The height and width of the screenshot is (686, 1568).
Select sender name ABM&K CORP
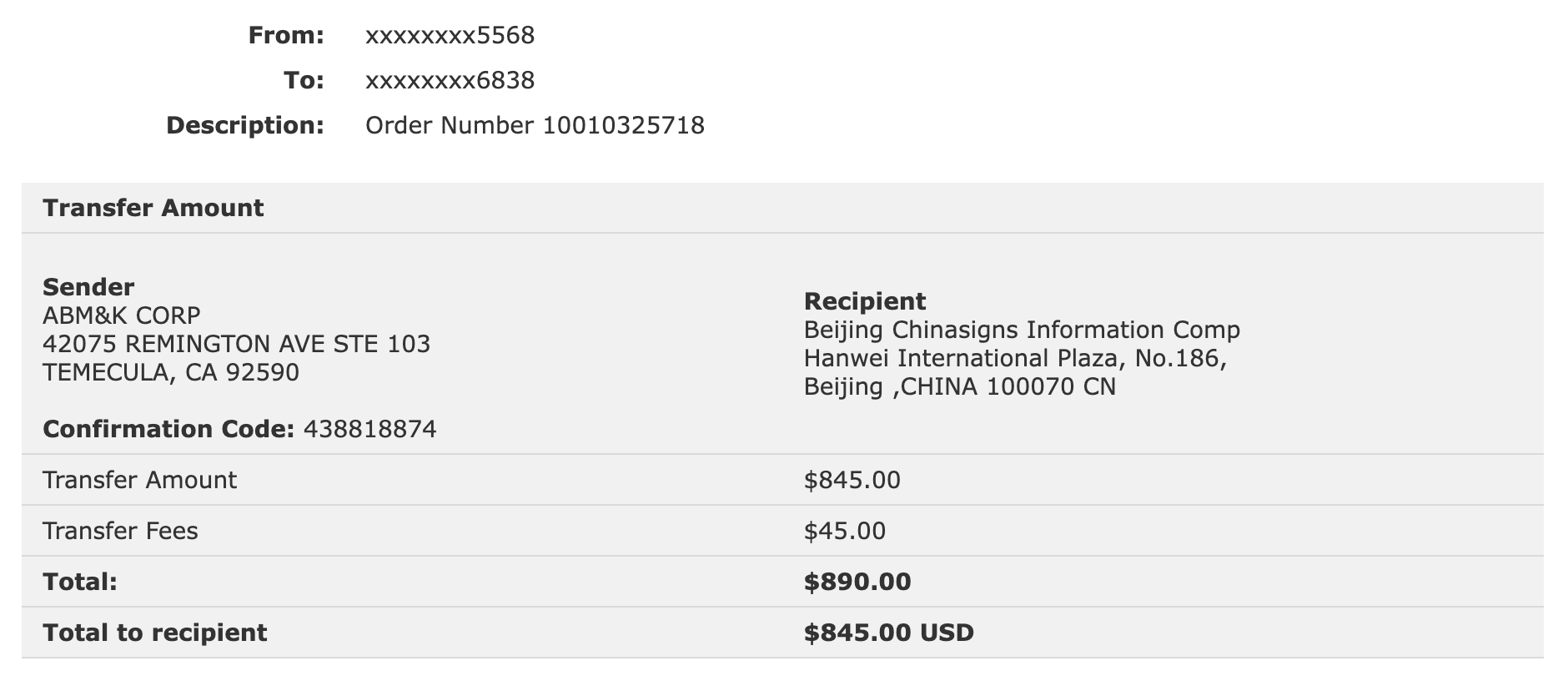[x=122, y=315]
